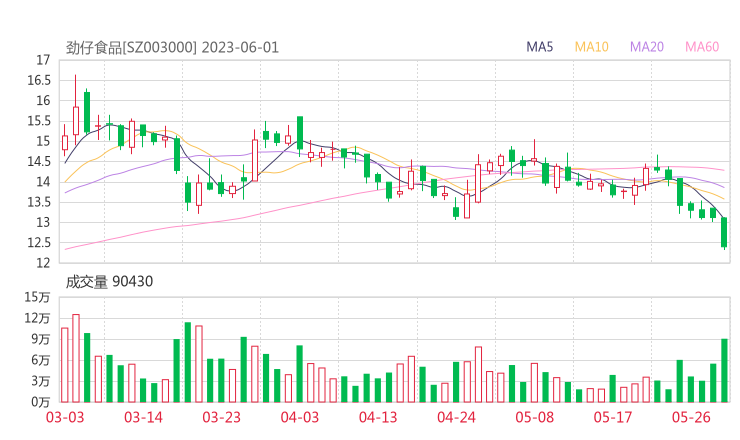Click the 15万 volume axis label
The image size is (740, 440).
coord(37,297)
